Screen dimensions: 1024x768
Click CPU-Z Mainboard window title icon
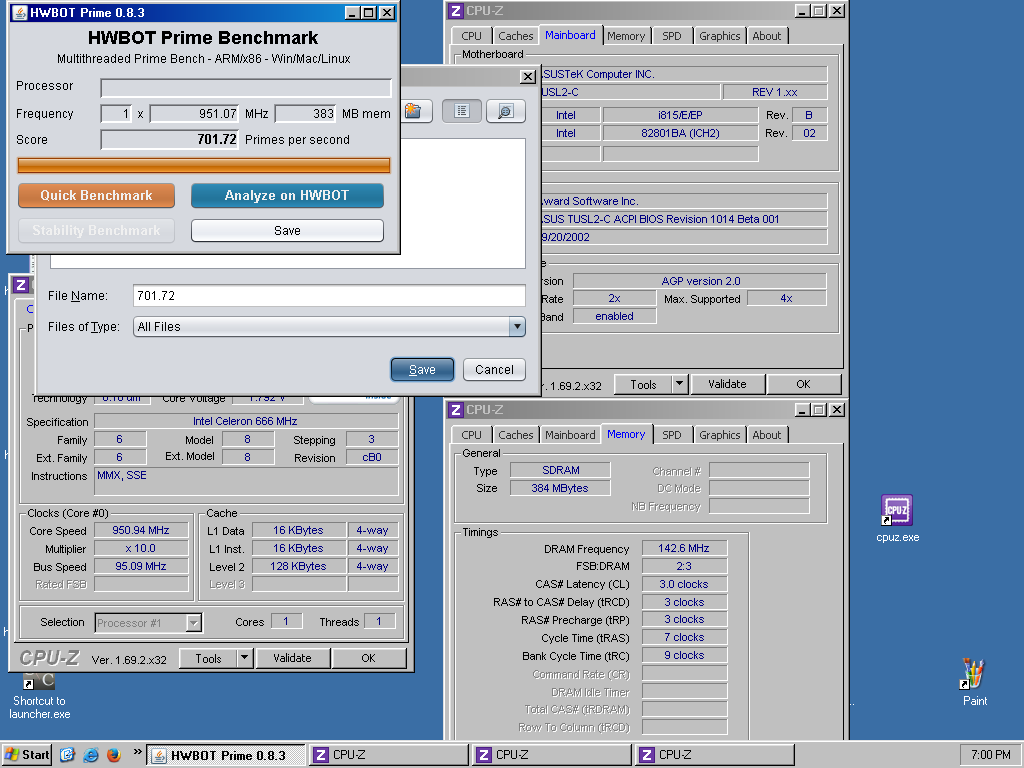(456, 11)
